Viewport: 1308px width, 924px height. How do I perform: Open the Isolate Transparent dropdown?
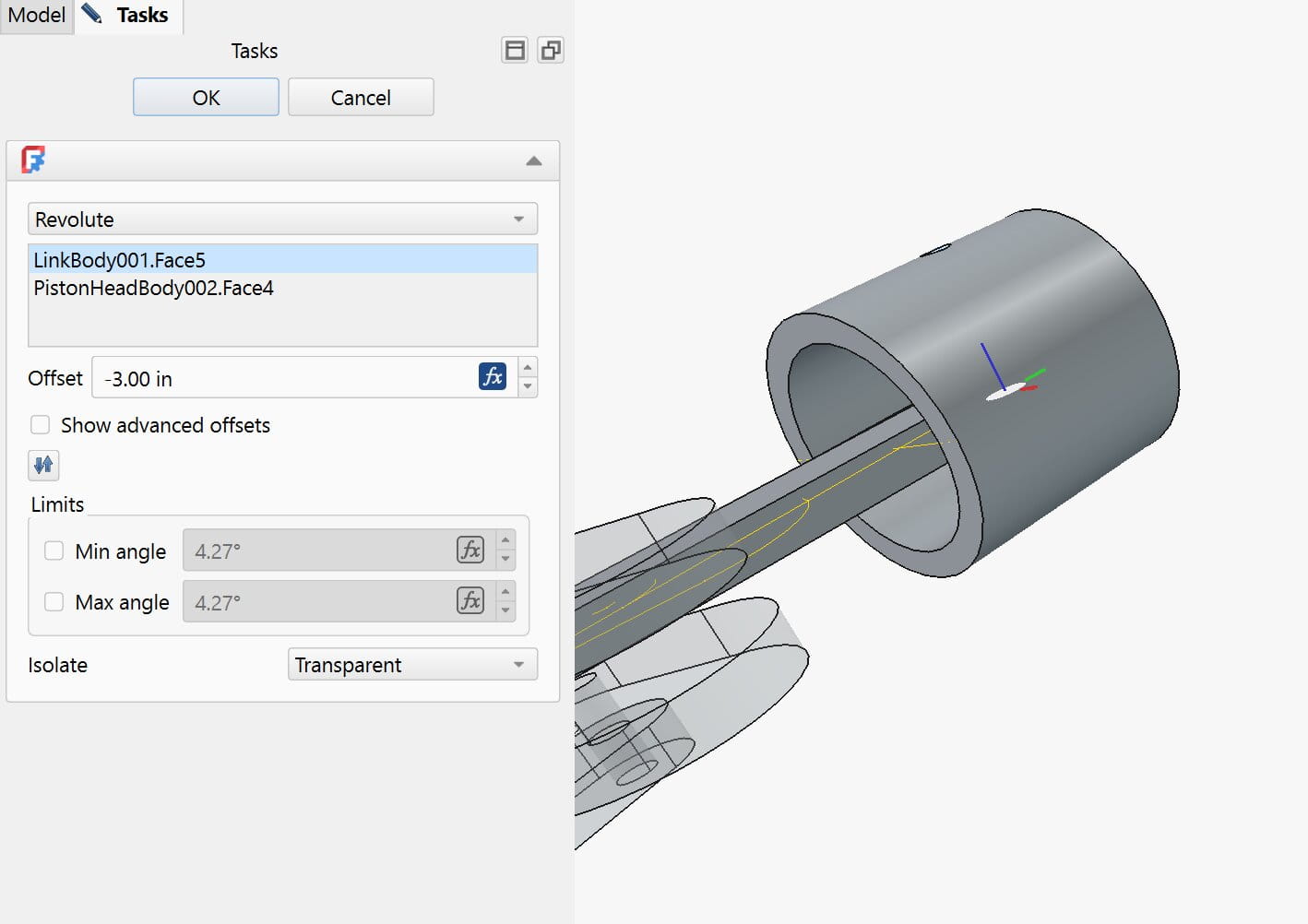(412, 665)
